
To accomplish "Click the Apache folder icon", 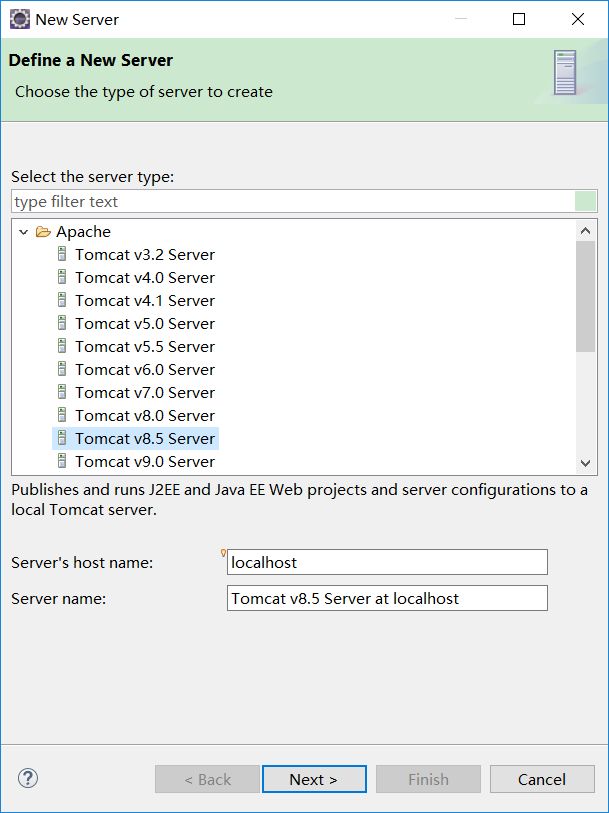I will 43,232.
